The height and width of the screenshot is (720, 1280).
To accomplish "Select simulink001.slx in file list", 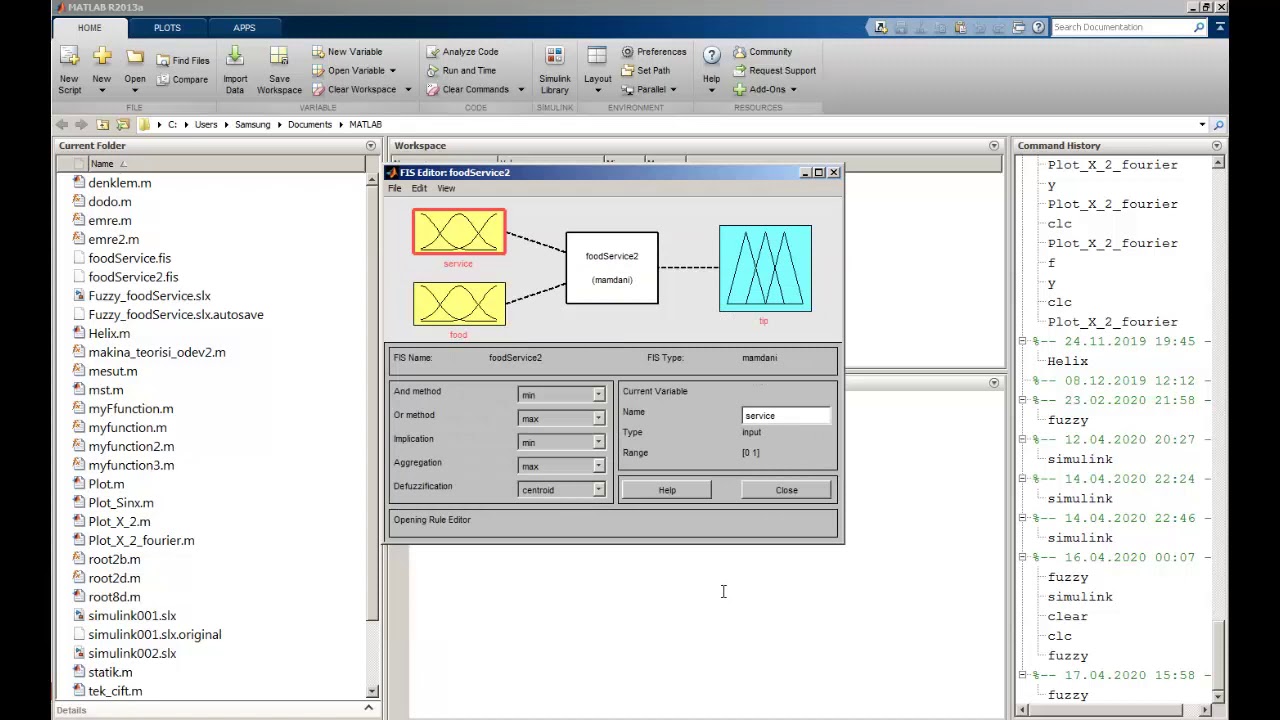I will point(131,616).
